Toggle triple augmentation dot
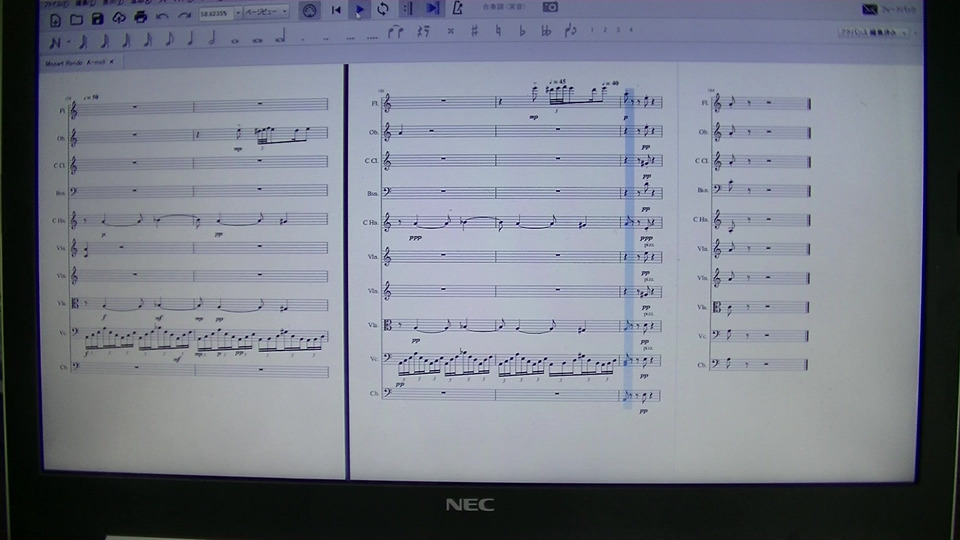Image resolution: width=960 pixels, height=540 pixels. 350,38
